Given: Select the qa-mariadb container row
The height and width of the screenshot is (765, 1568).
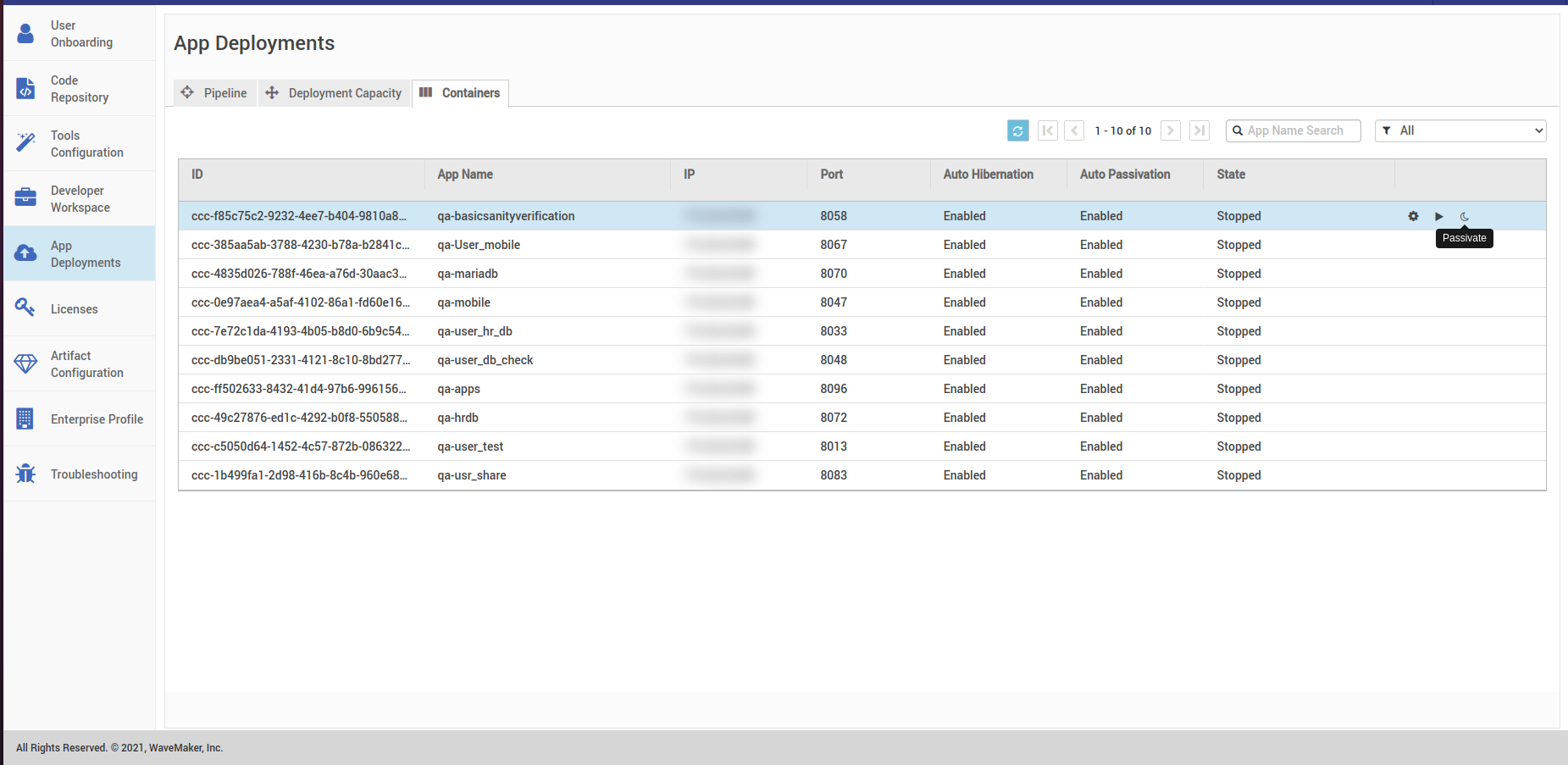Looking at the screenshot, I should (x=468, y=274).
